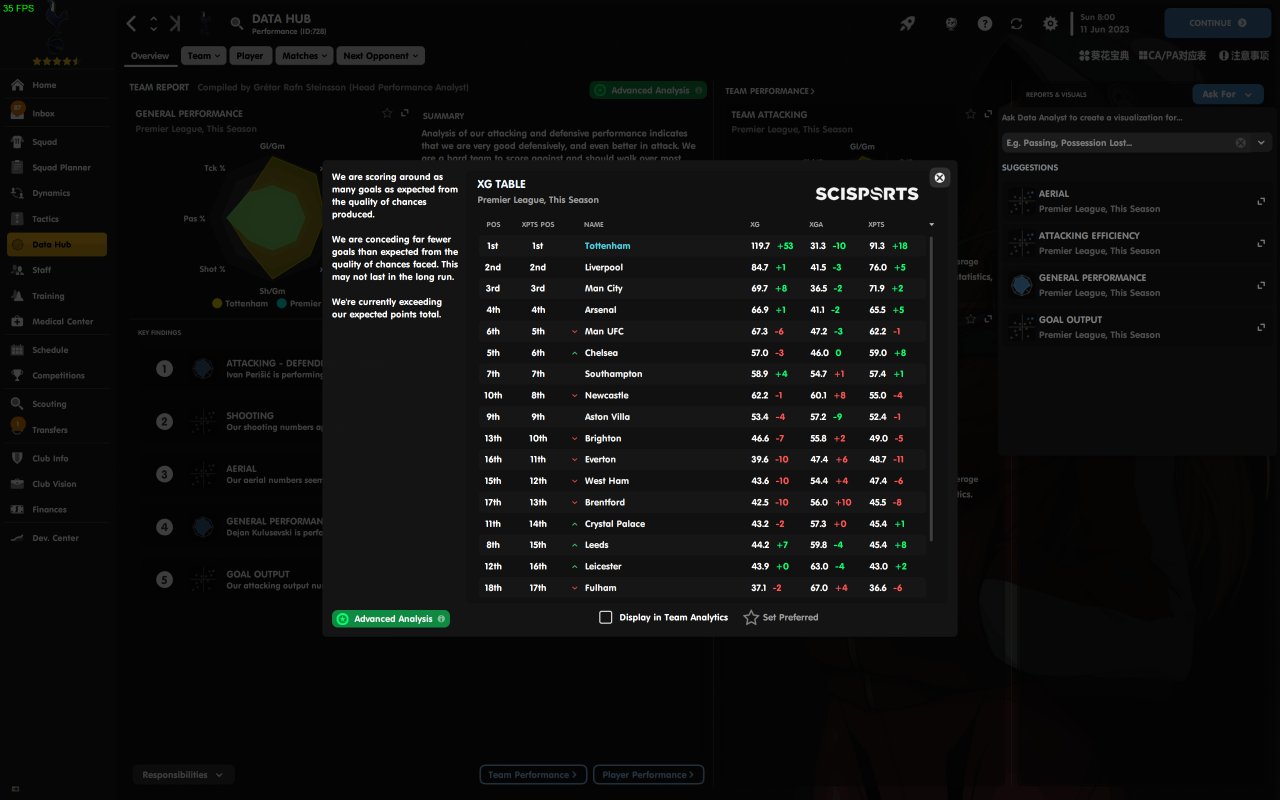
Task: Select the ATTACKING EFFICIENCY suggestion
Action: [1137, 243]
